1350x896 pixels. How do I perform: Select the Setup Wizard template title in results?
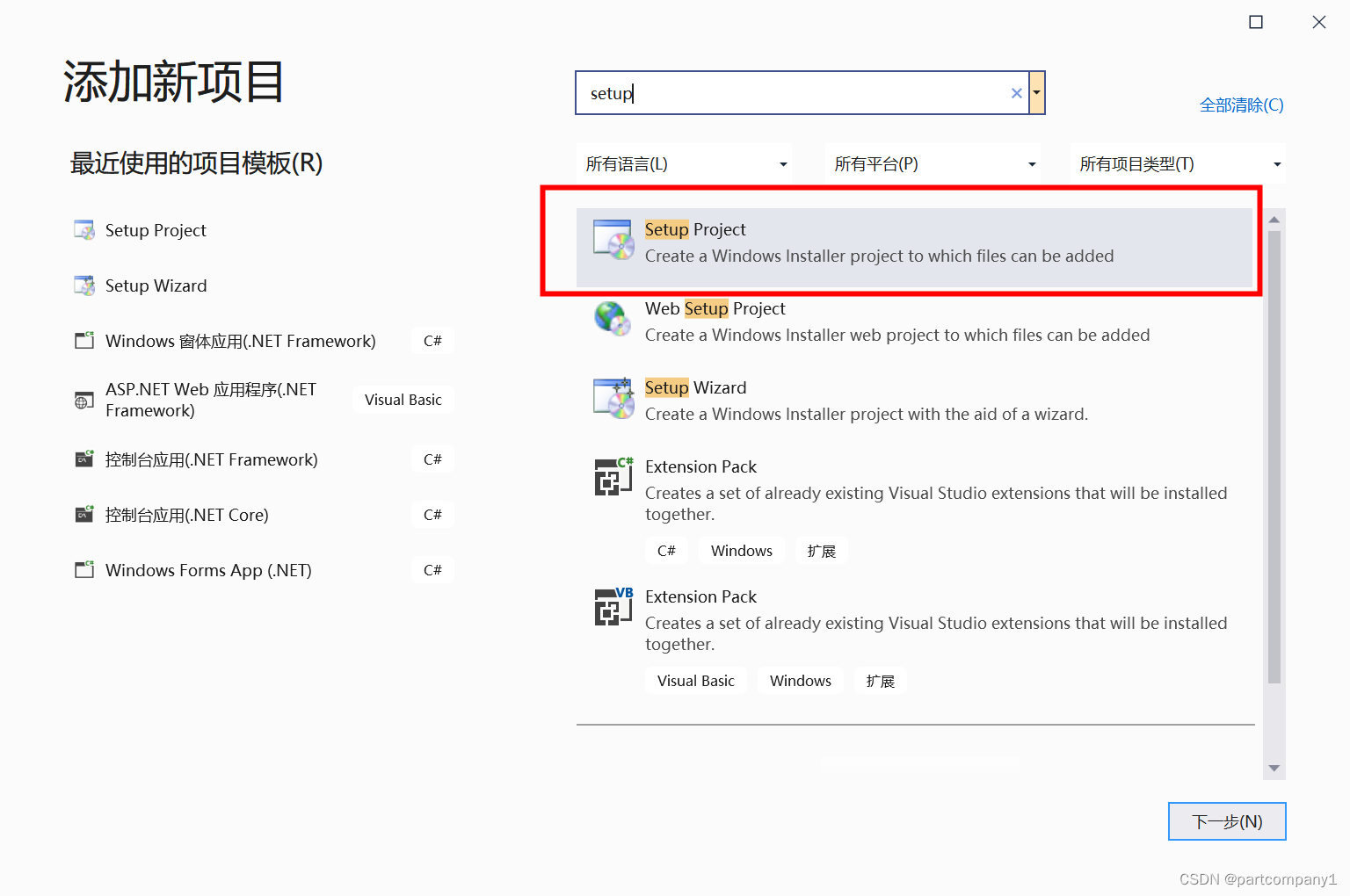695,387
